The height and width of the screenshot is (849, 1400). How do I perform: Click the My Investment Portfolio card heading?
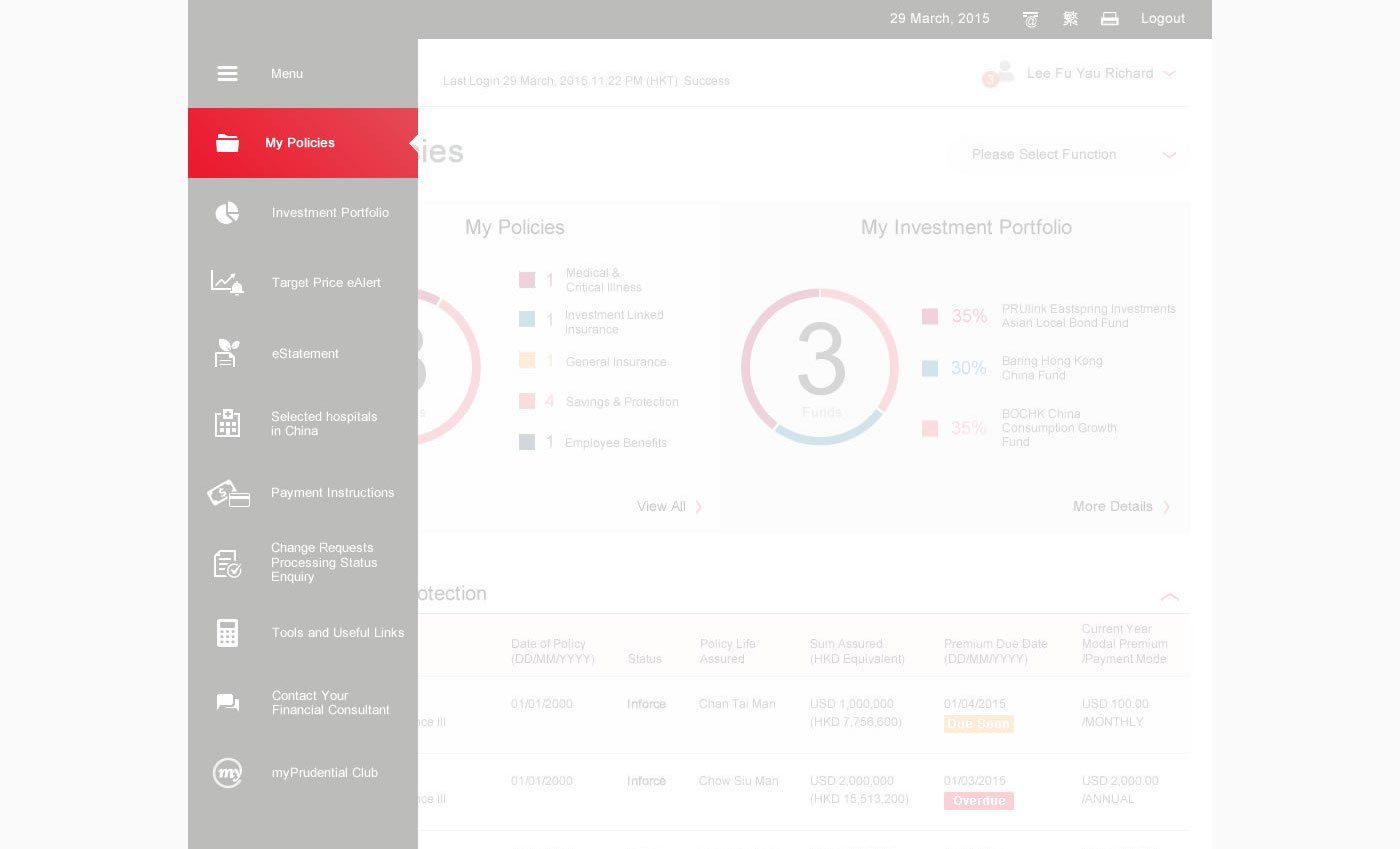966,228
